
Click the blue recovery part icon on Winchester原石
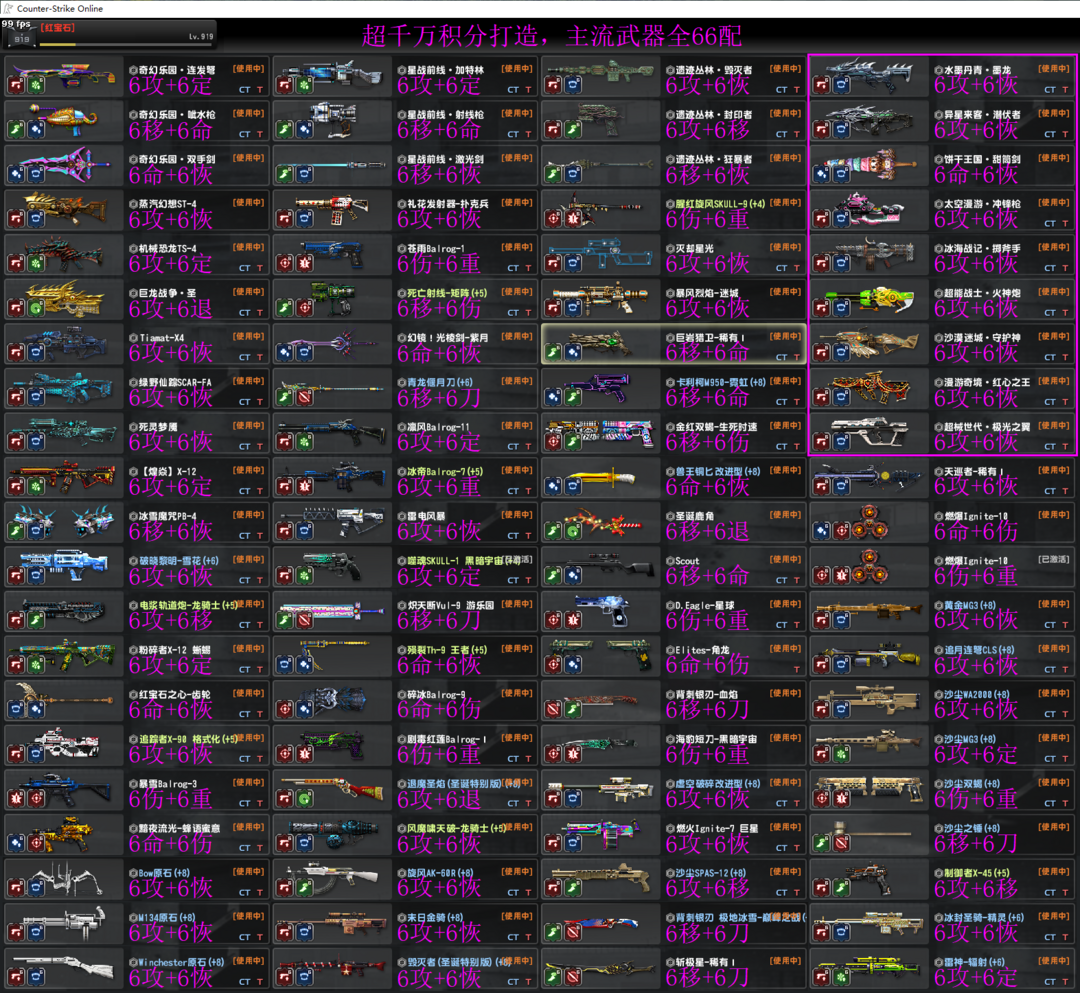[x=36, y=978]
